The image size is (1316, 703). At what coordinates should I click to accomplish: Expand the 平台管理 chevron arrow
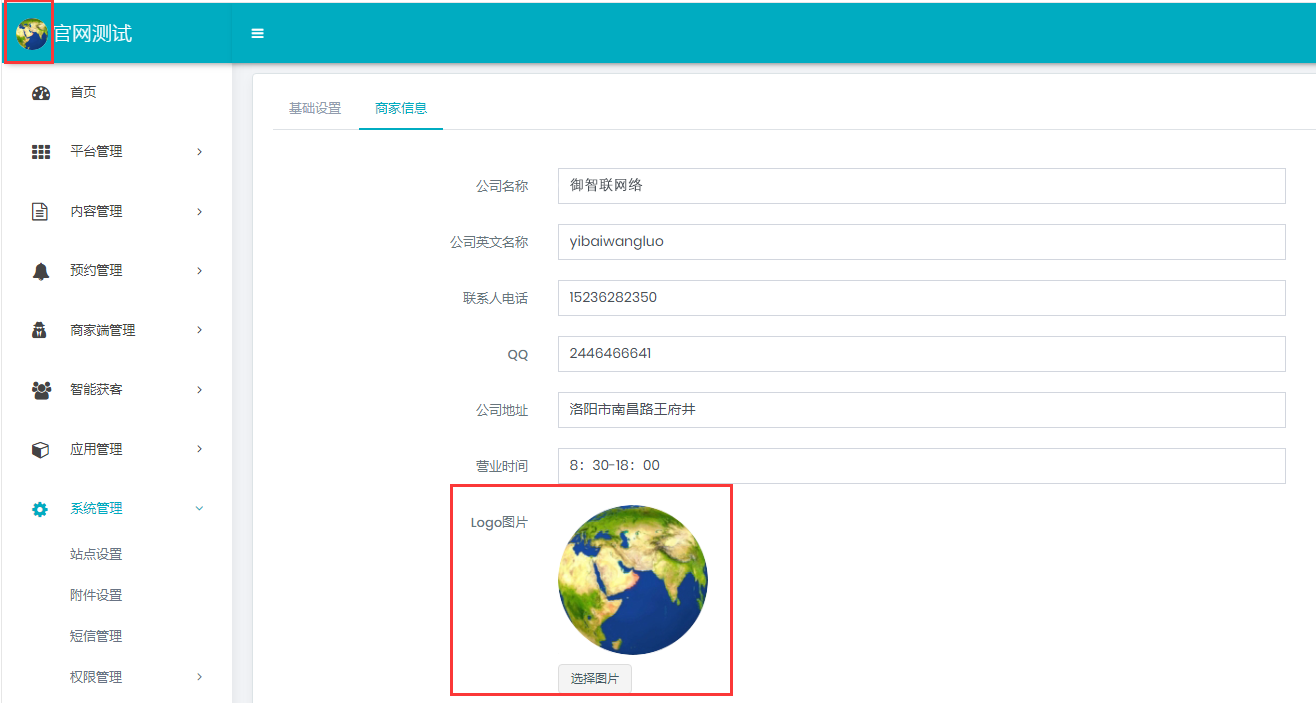[199, 152]
